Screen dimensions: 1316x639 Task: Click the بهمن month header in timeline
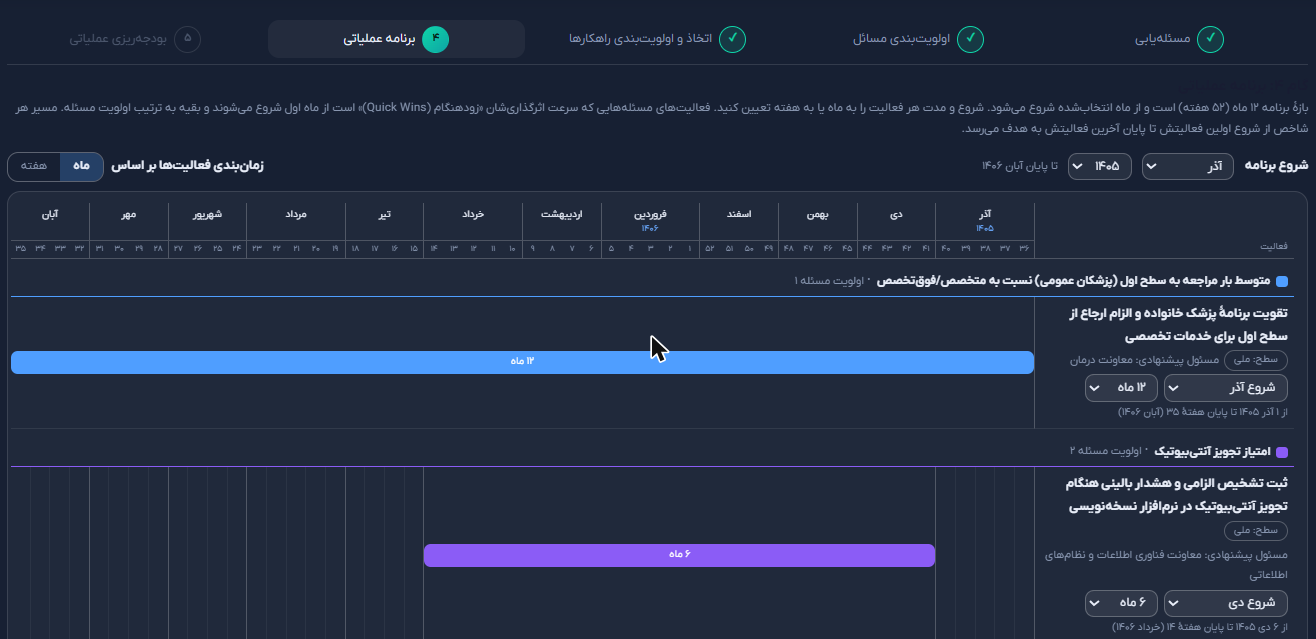click(x=817, y=214)
